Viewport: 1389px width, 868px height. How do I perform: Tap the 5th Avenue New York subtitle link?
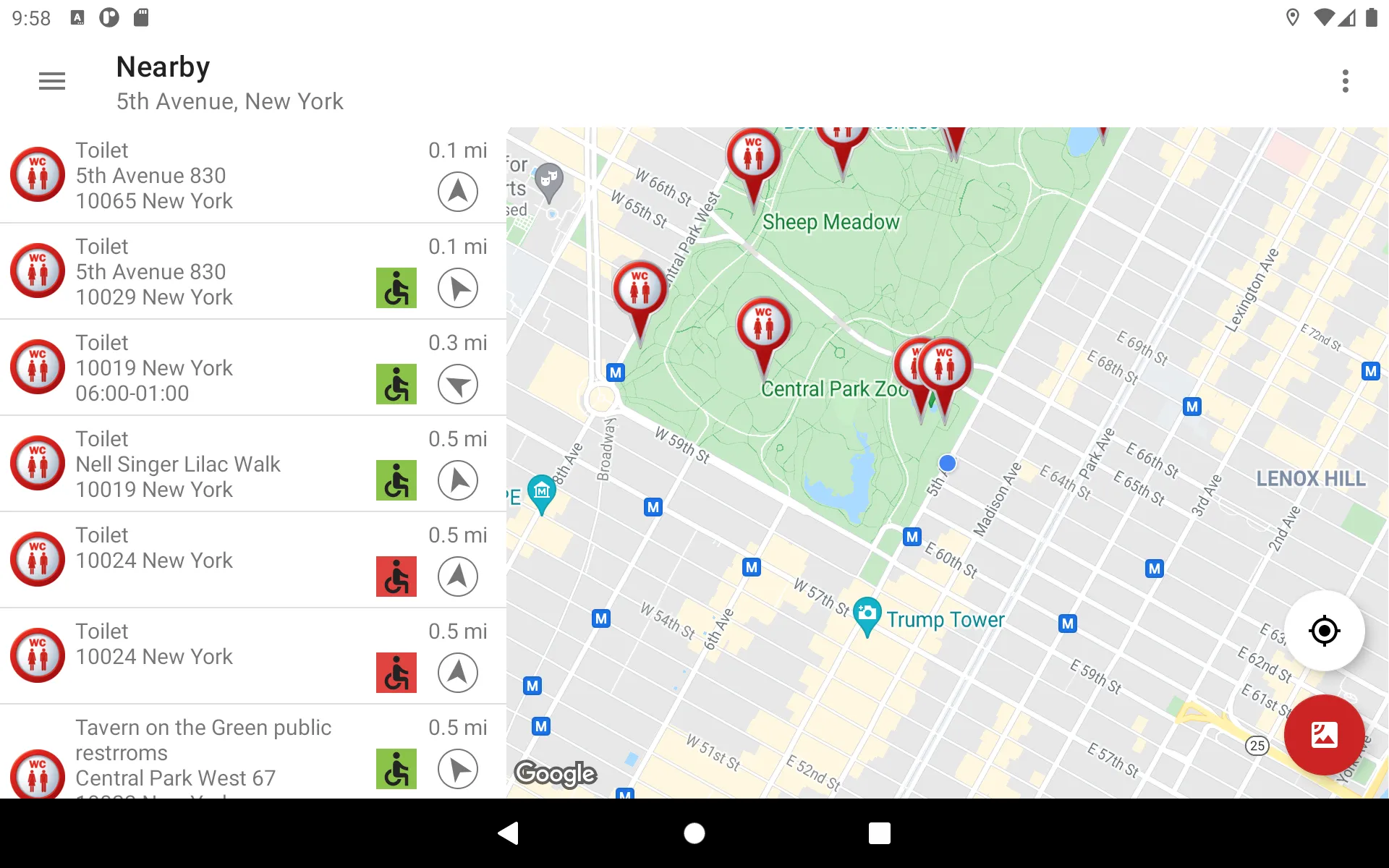[229, 101]
